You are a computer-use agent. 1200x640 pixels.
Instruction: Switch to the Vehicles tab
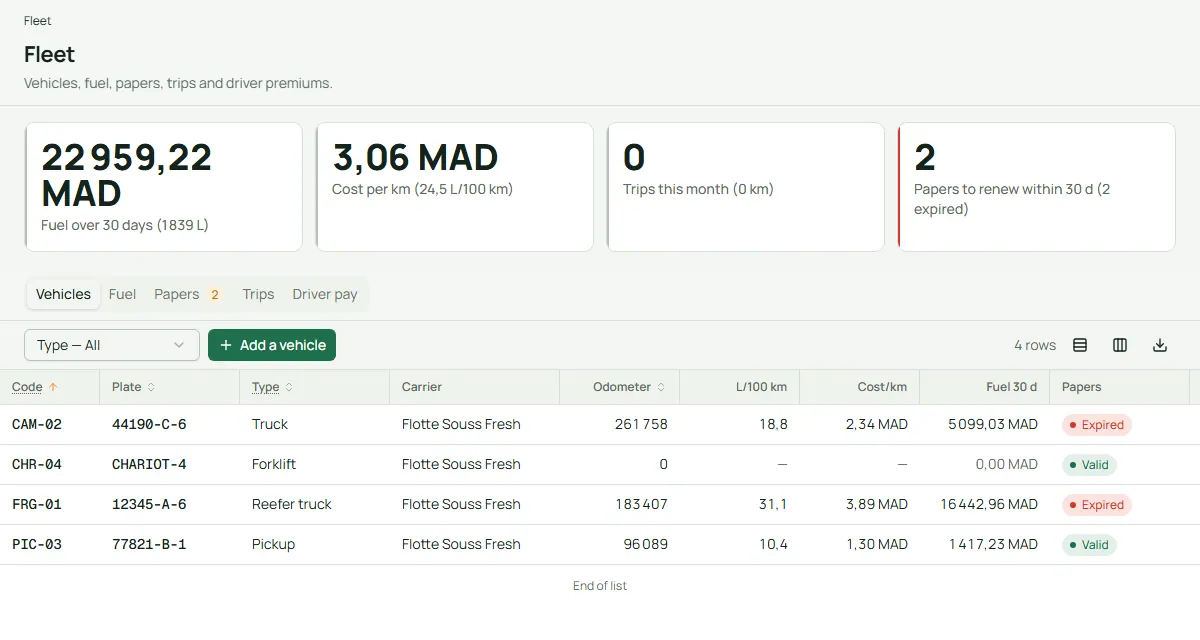coord(63,294)
